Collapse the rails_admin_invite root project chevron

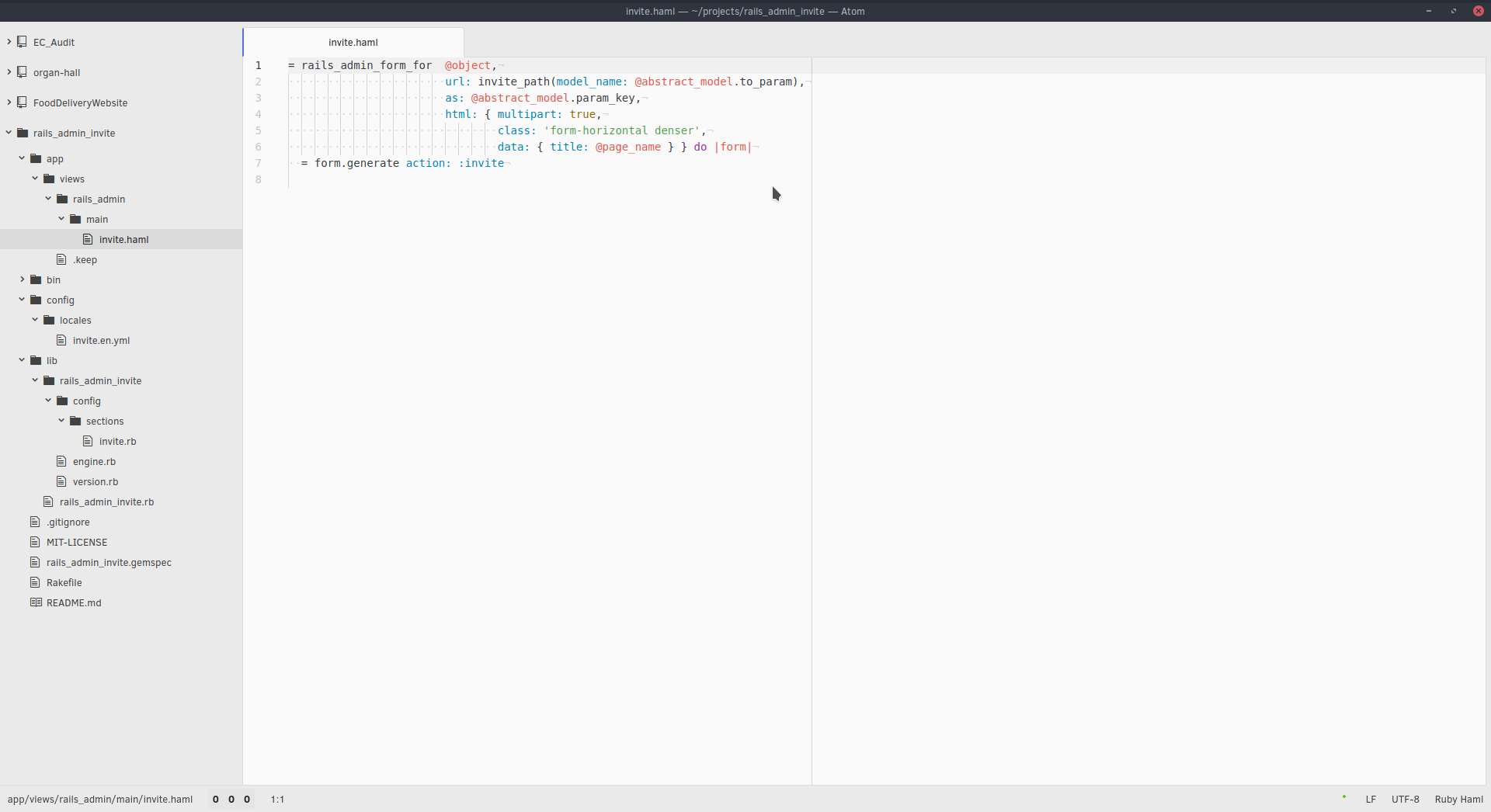pyautogui.click(x=9, y=133)
